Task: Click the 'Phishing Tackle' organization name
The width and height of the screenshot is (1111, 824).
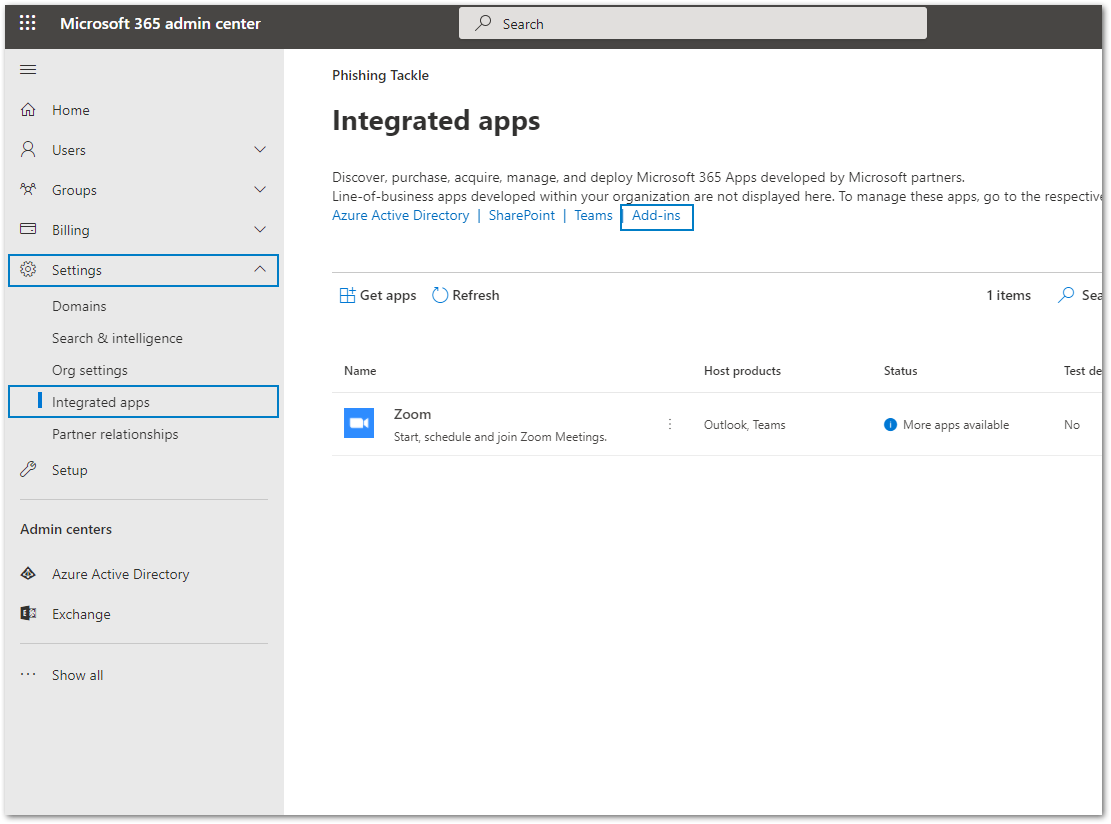Action: coord(380,75)
